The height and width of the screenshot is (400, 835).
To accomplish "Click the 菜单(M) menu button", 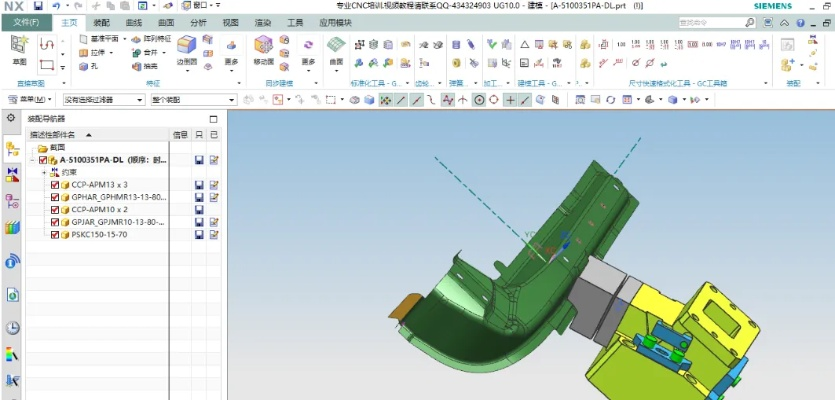I will (x=28, y=100).
